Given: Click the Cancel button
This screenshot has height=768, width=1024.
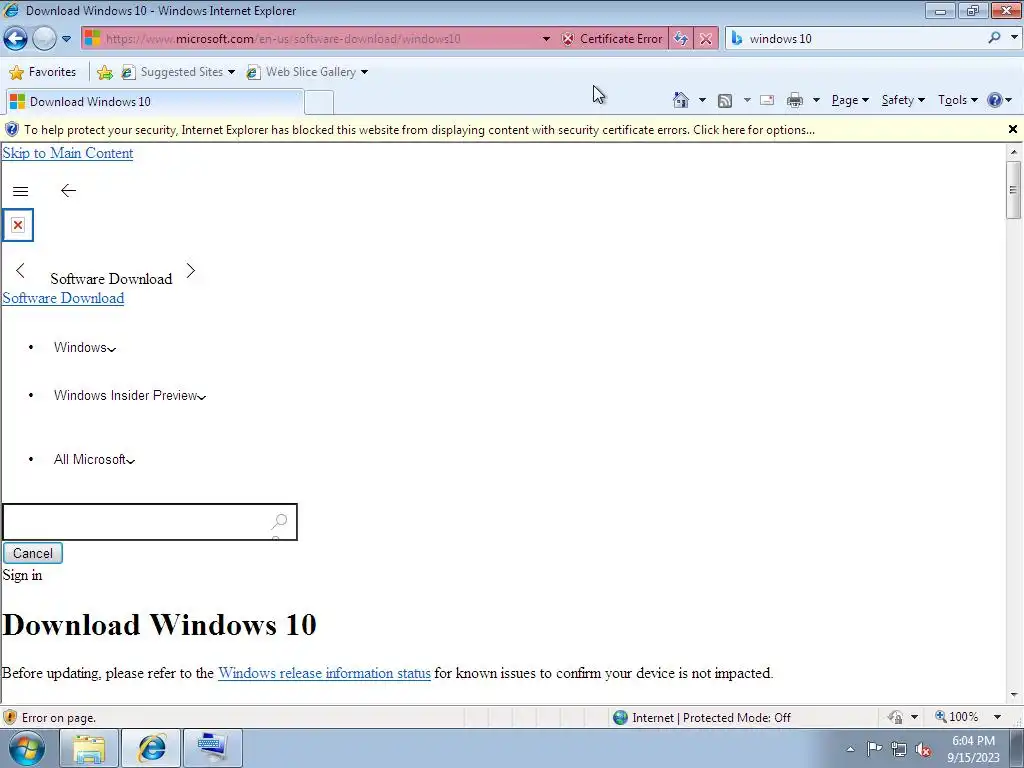Looking at the screenshot, I should (x=33, y=553).
